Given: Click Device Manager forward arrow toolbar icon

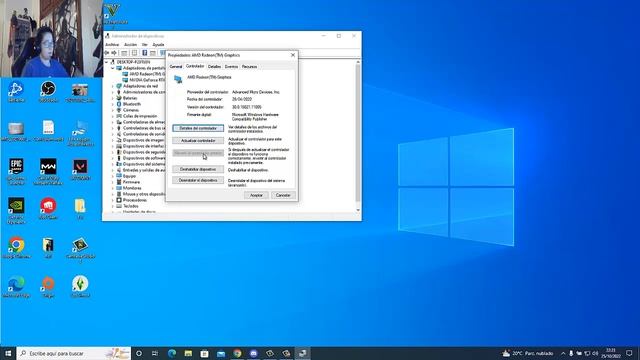Looking at the screenshot, I should coord(114,53).
